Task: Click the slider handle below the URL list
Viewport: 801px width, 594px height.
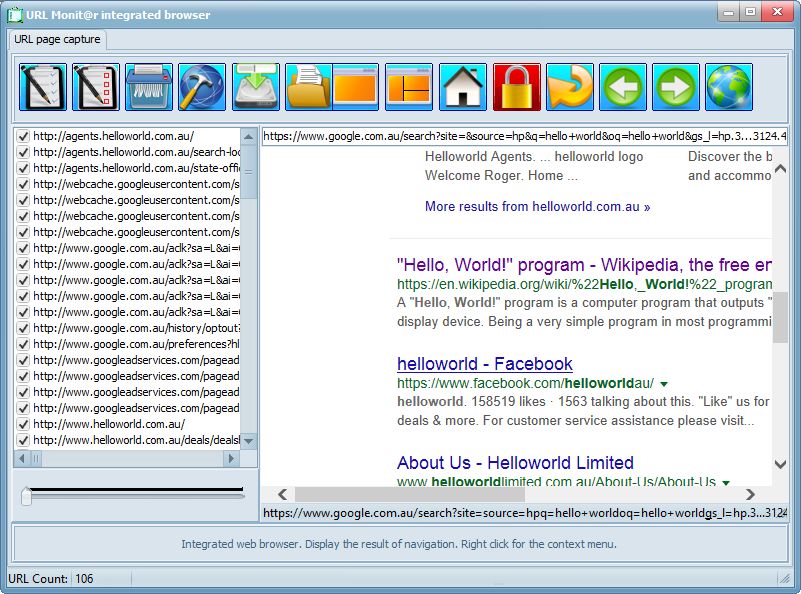Action: (26, 496)
